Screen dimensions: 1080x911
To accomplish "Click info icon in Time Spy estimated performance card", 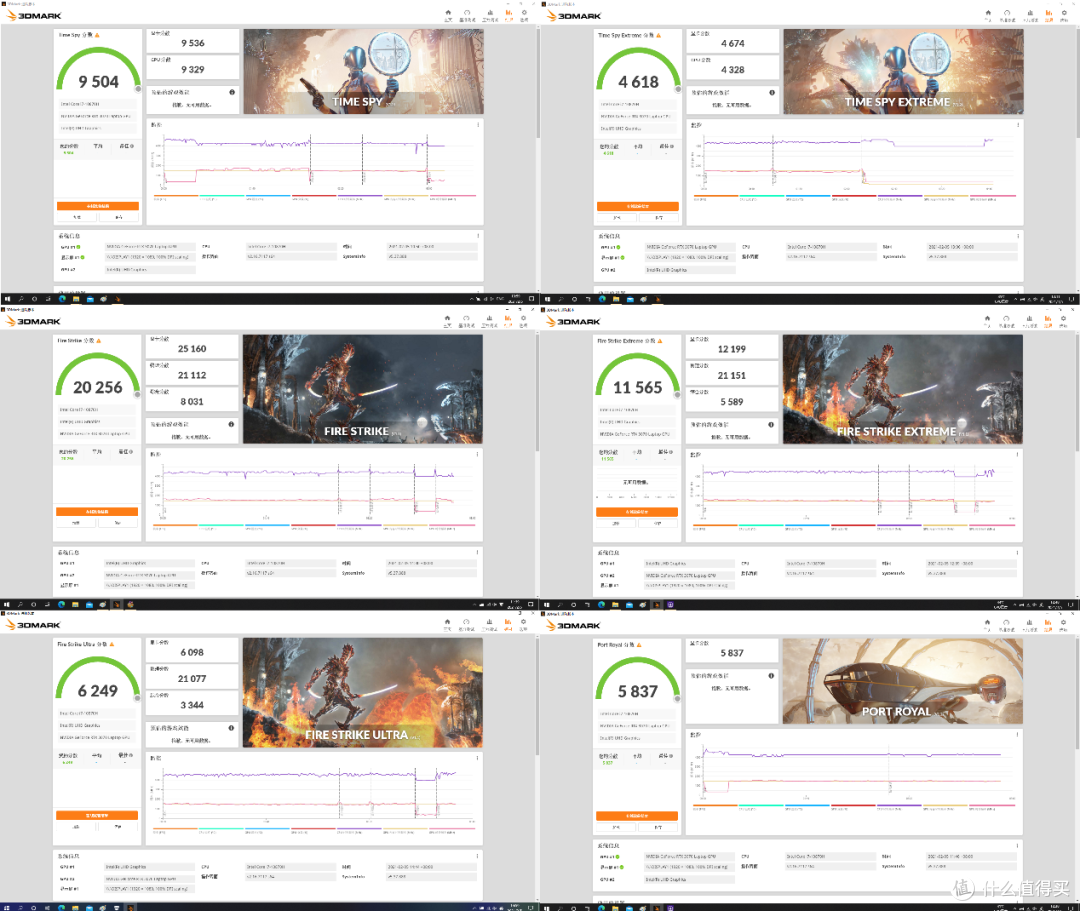I will [232, 92].
